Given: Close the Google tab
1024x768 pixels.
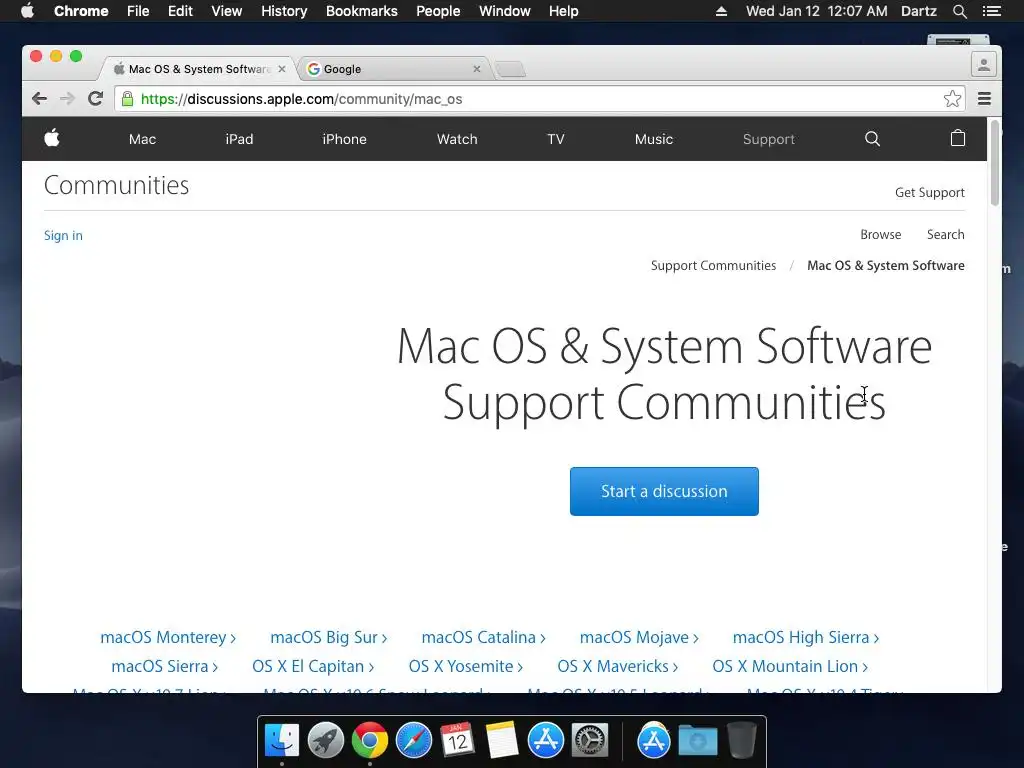Looking at the screenshot, I should 477,69.
